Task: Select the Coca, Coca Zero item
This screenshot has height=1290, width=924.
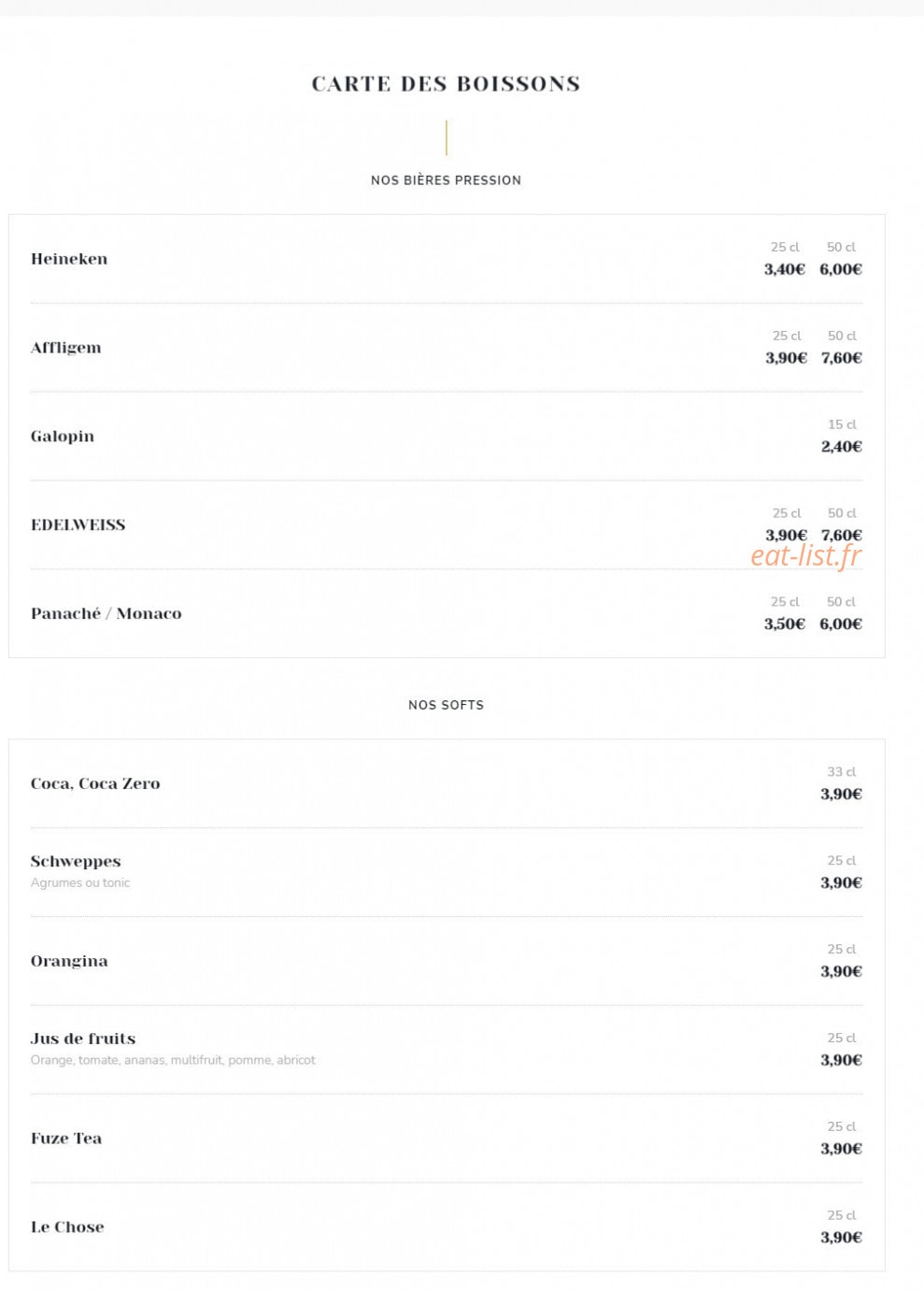Action: click(x=95, y=784)
